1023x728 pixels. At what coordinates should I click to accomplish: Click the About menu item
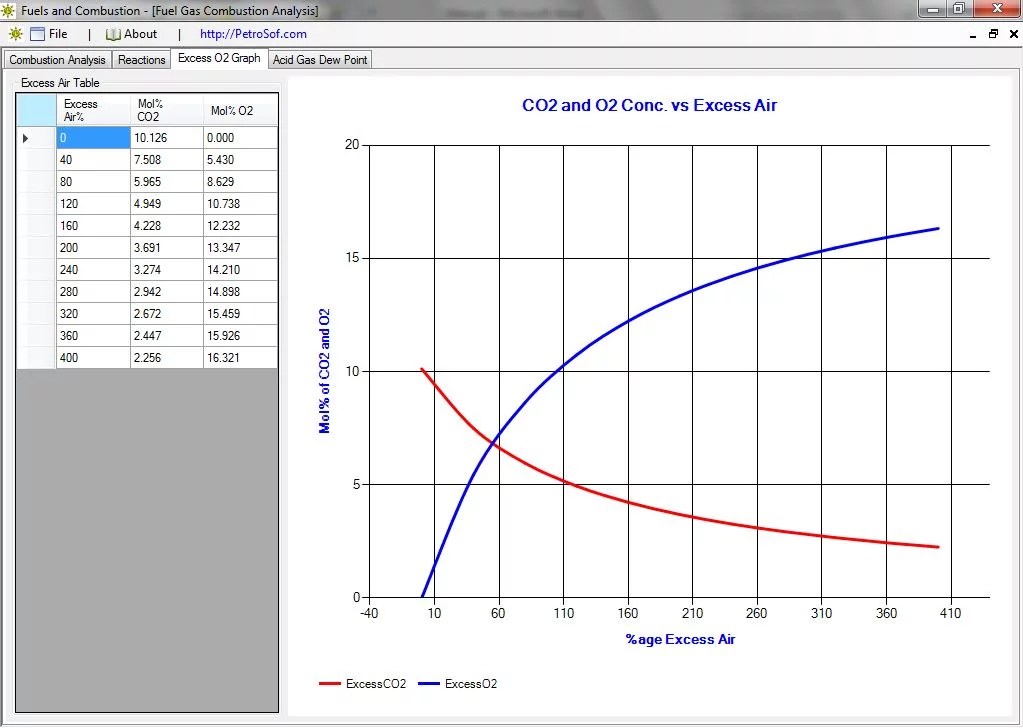point(138,33)
